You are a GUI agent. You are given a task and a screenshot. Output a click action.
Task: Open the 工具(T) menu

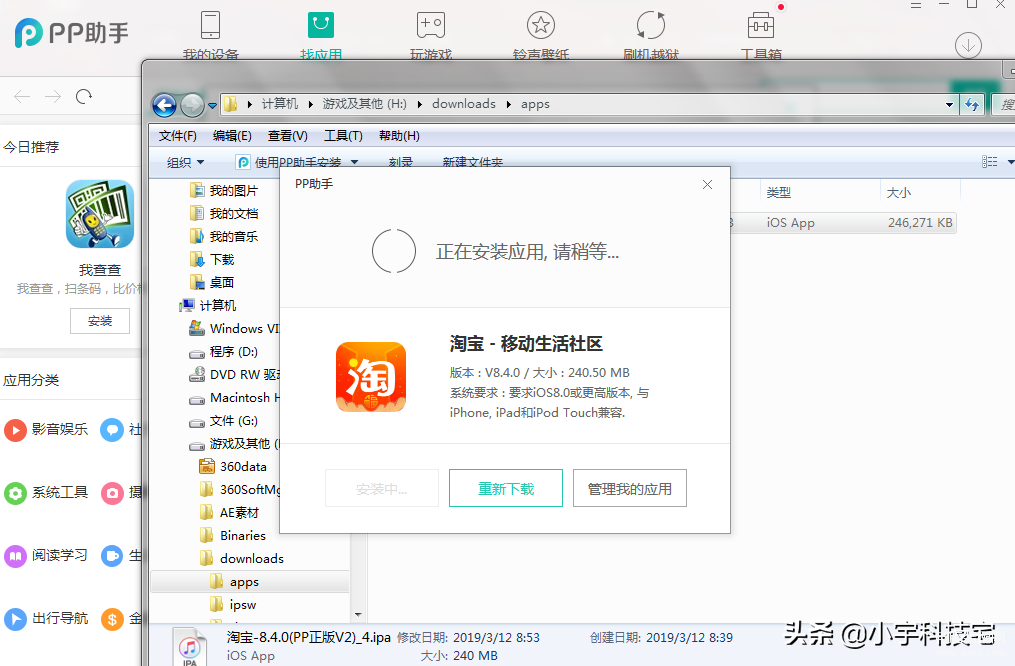[x=343, y=136]
